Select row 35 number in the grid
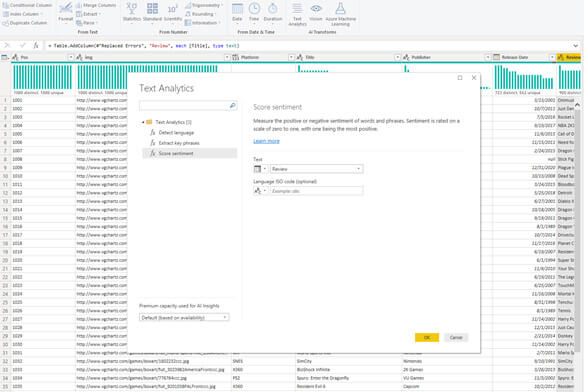Screen dimensions: 584x392 [x=6, y=386]
